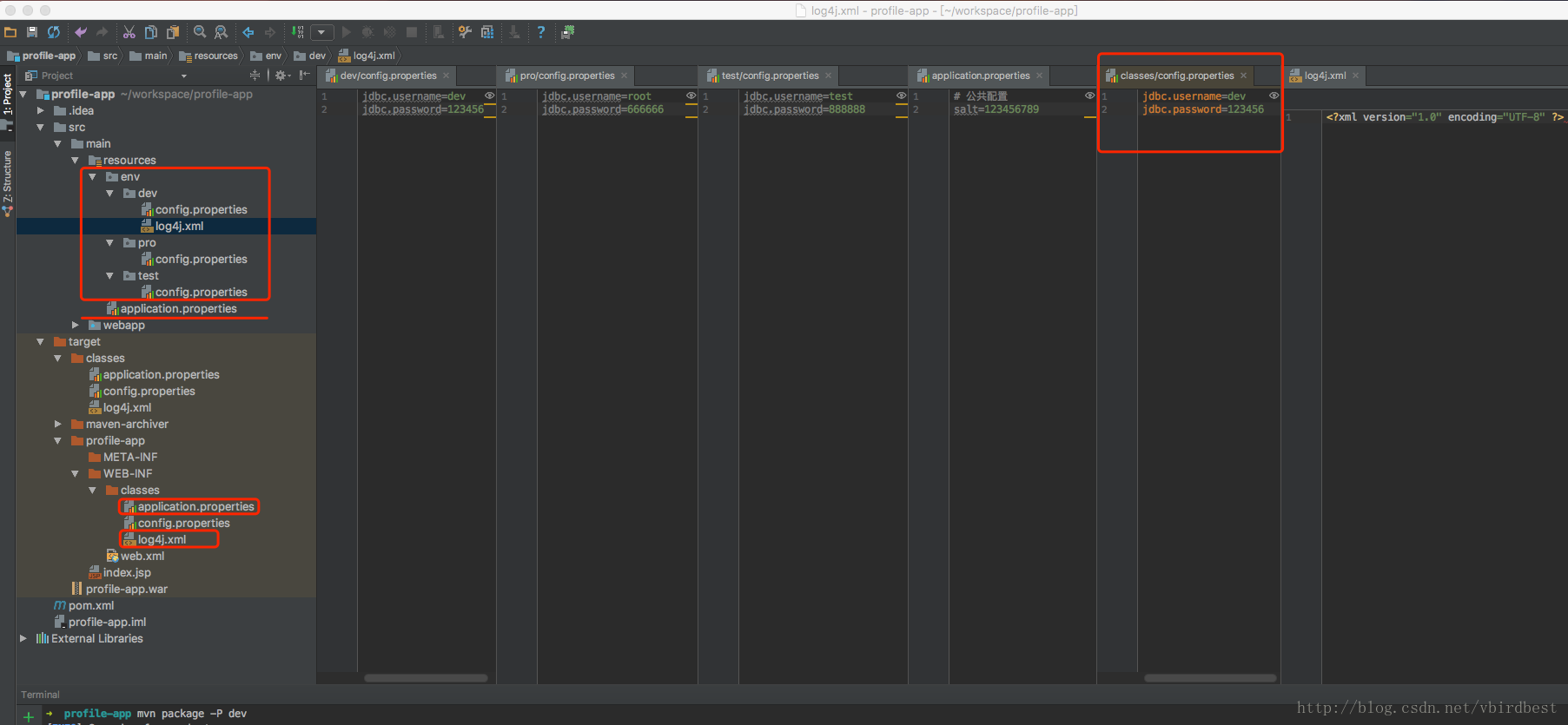Toggle inspection eye in classes/config.properties editor
This screenshot has width=1568, height=725.
(1274, 96)
